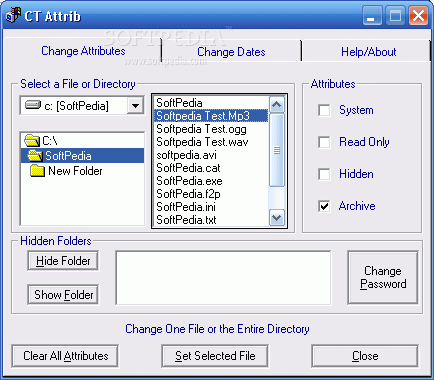This screenshot has width=434, height=380.
Task: Minimize the CT Attrib window
Action: point(372,16)
